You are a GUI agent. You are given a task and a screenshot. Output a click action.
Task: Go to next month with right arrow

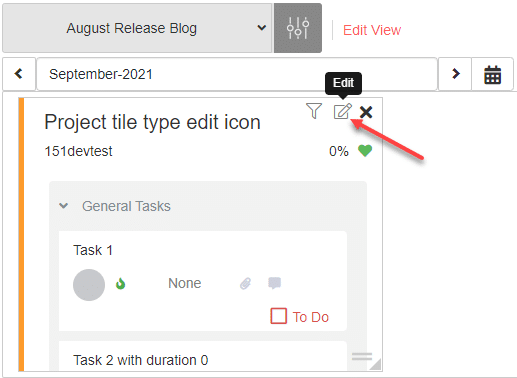tap(455, 74)
